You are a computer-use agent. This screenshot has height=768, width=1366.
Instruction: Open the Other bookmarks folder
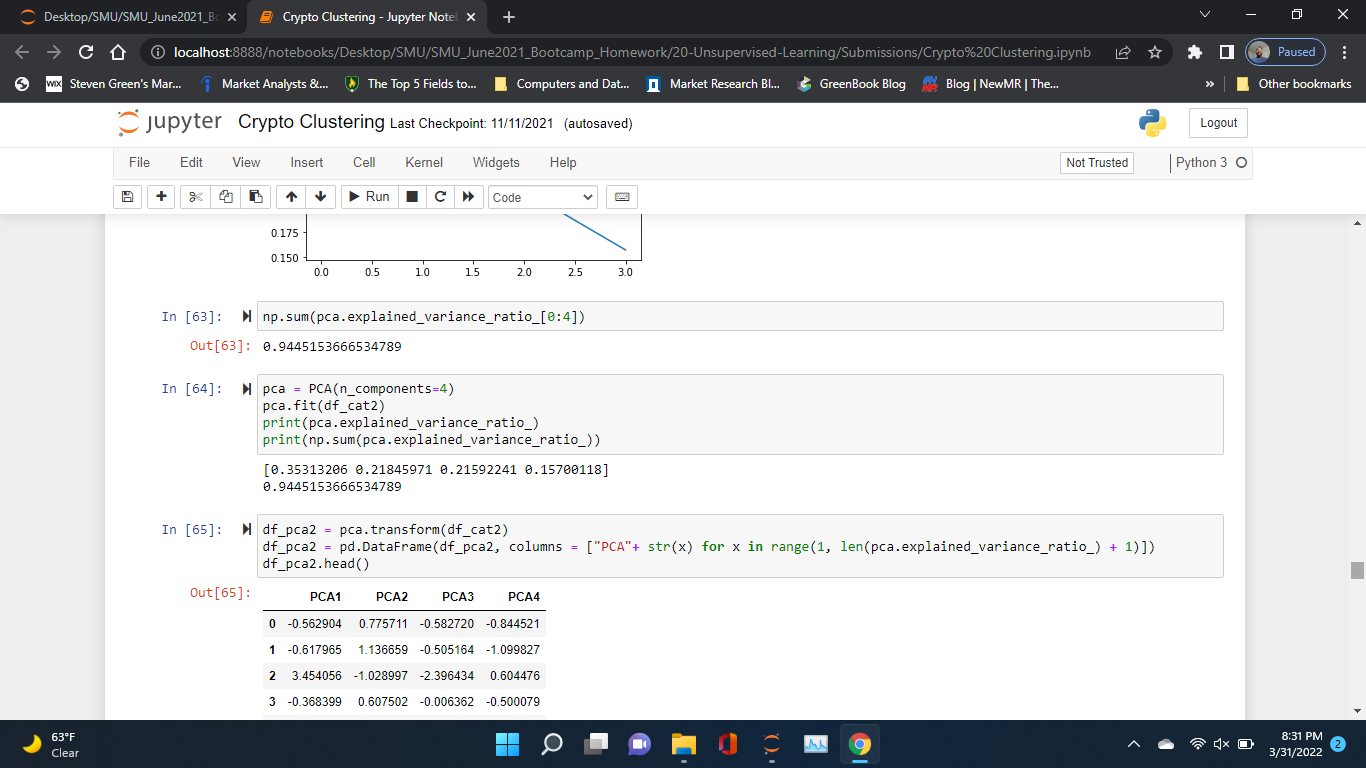(1295, 84)
